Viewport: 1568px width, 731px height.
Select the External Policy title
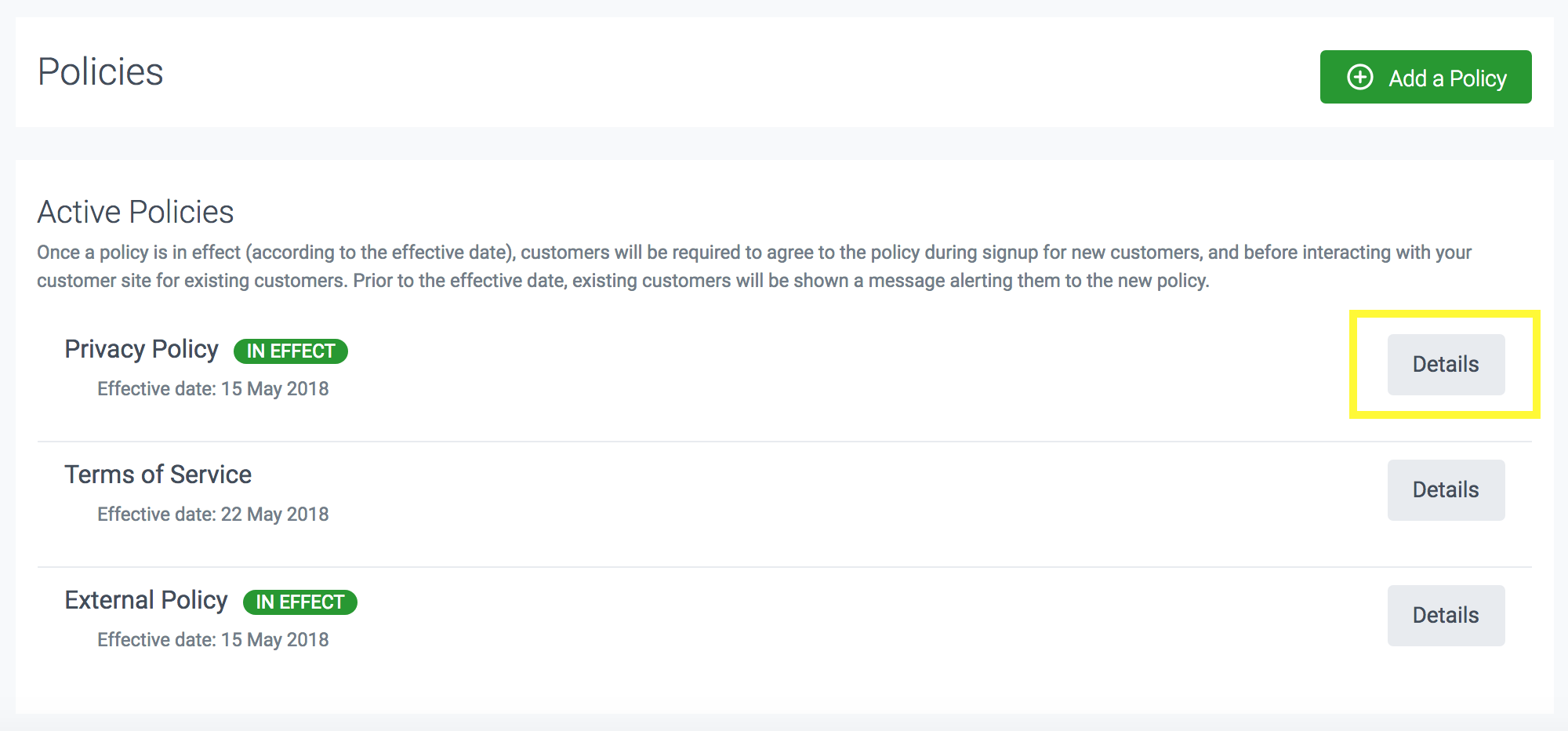146,600
